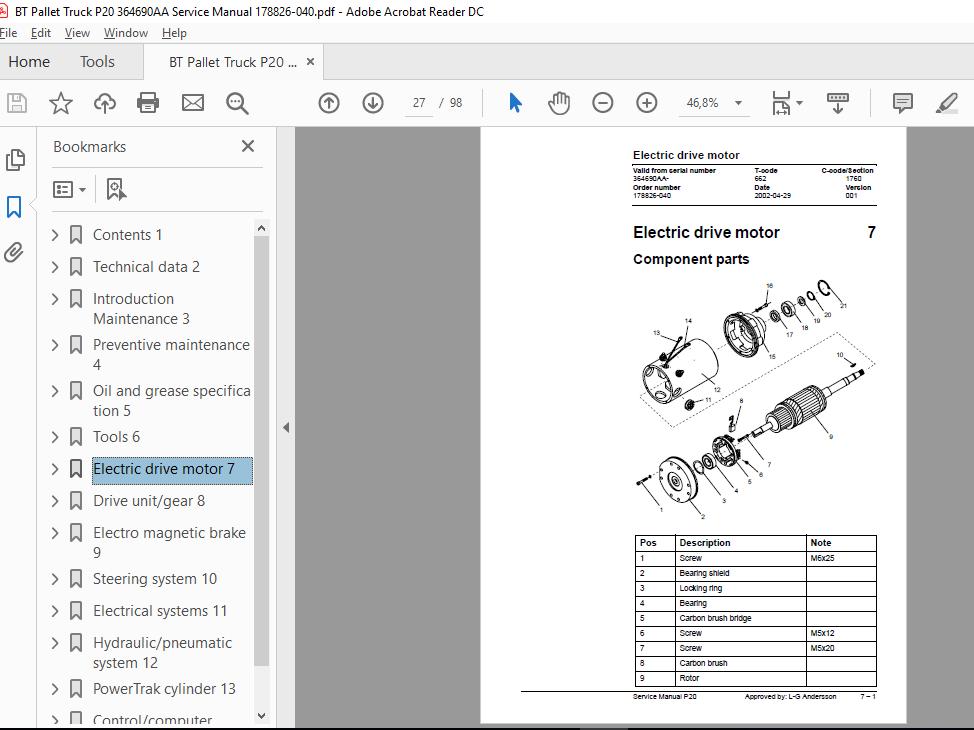This screenshot has width=974, height=730.
Task: Open the Help menu
Action: point(174,33)
